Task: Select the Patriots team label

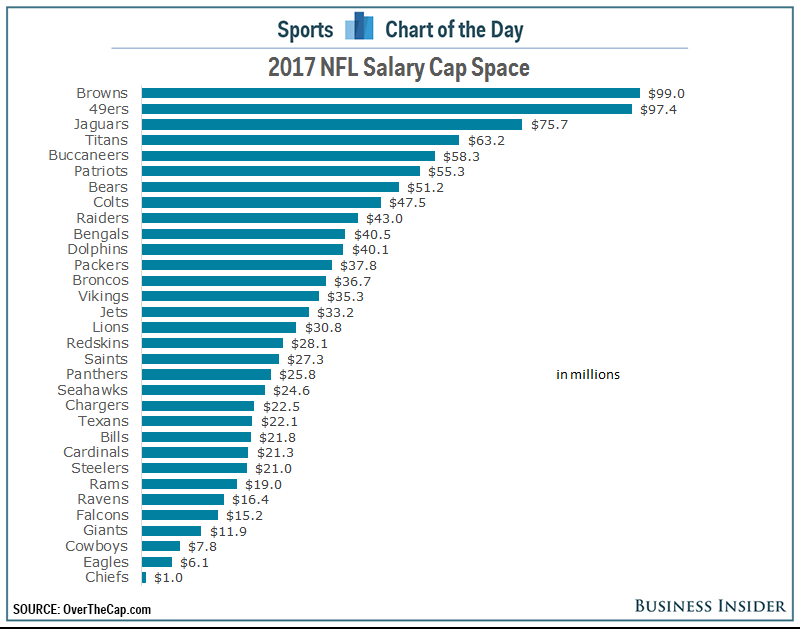Action: click(x=101, y=171)
